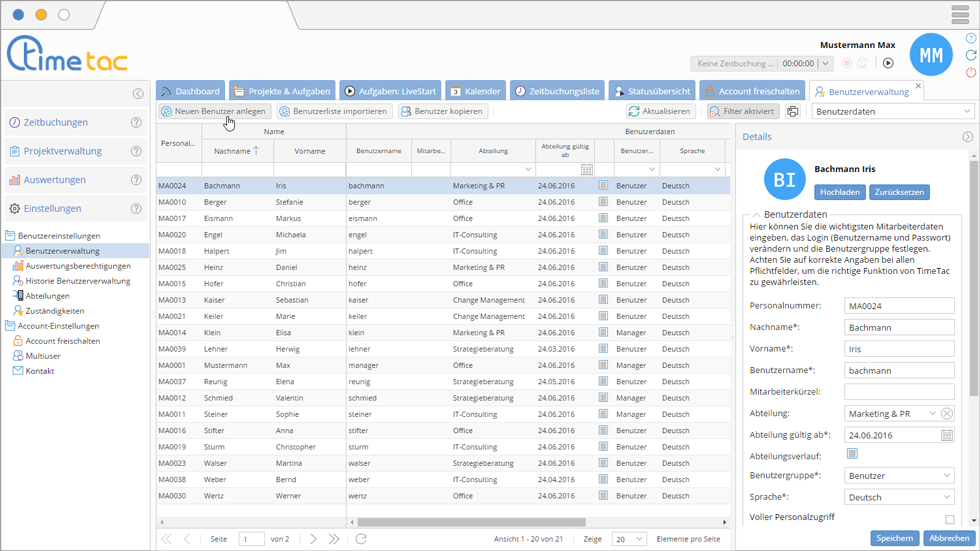The image size is (980, 551).
Task: Toggle the Filter aktiviert button
Action: (x=741, y=112)
